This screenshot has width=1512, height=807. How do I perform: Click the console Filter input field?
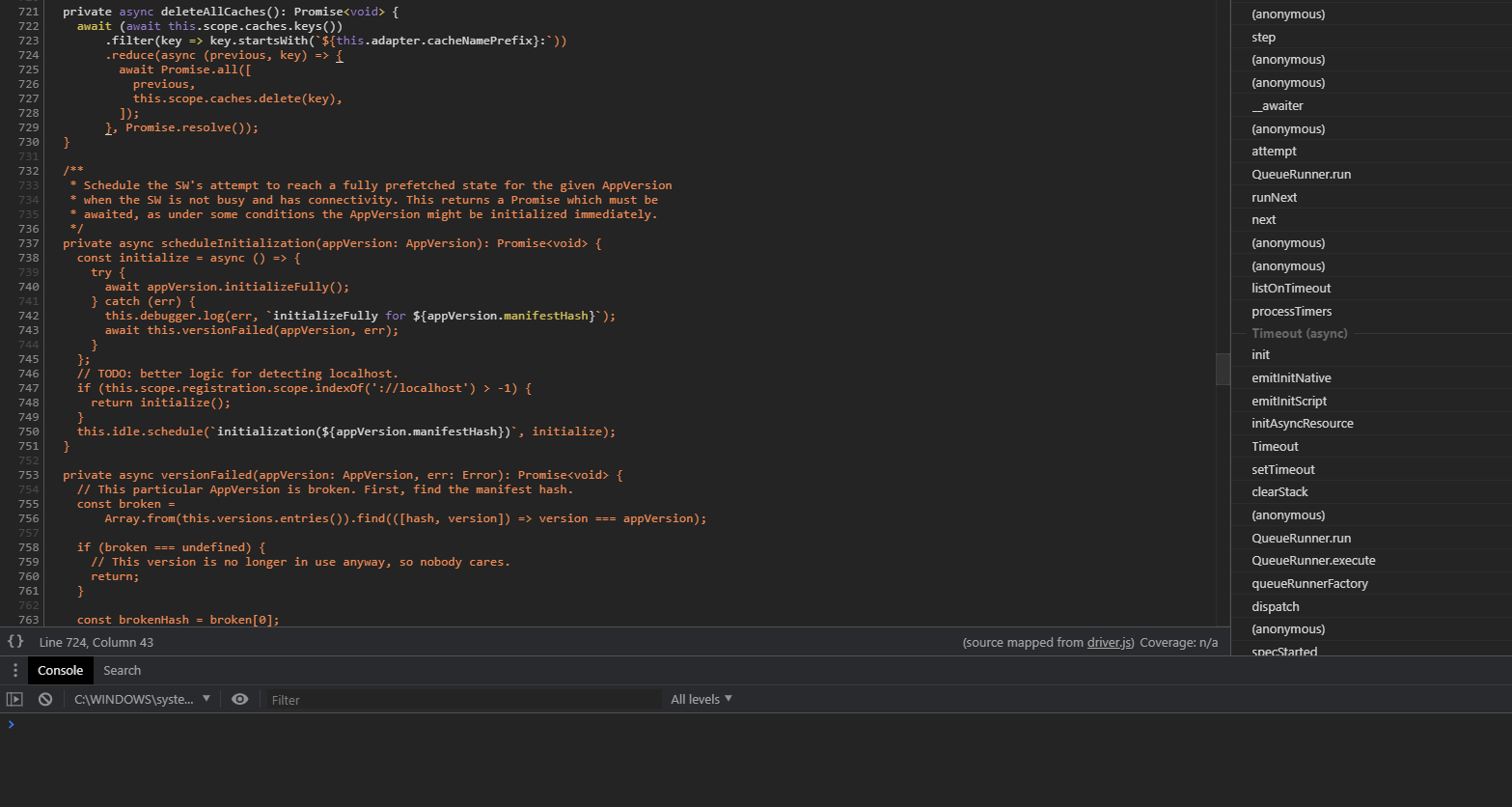[x=463, y=699]
